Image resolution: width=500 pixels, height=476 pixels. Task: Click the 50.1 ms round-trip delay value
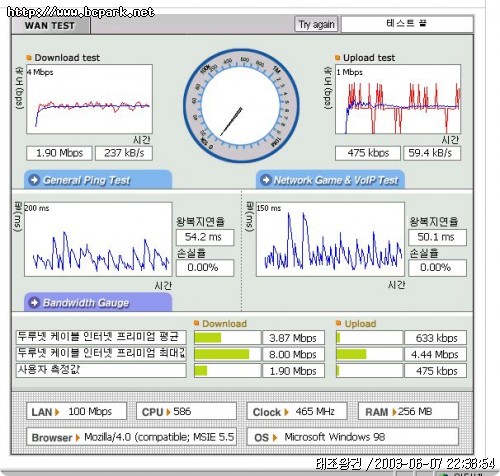[x=437, y=237]
